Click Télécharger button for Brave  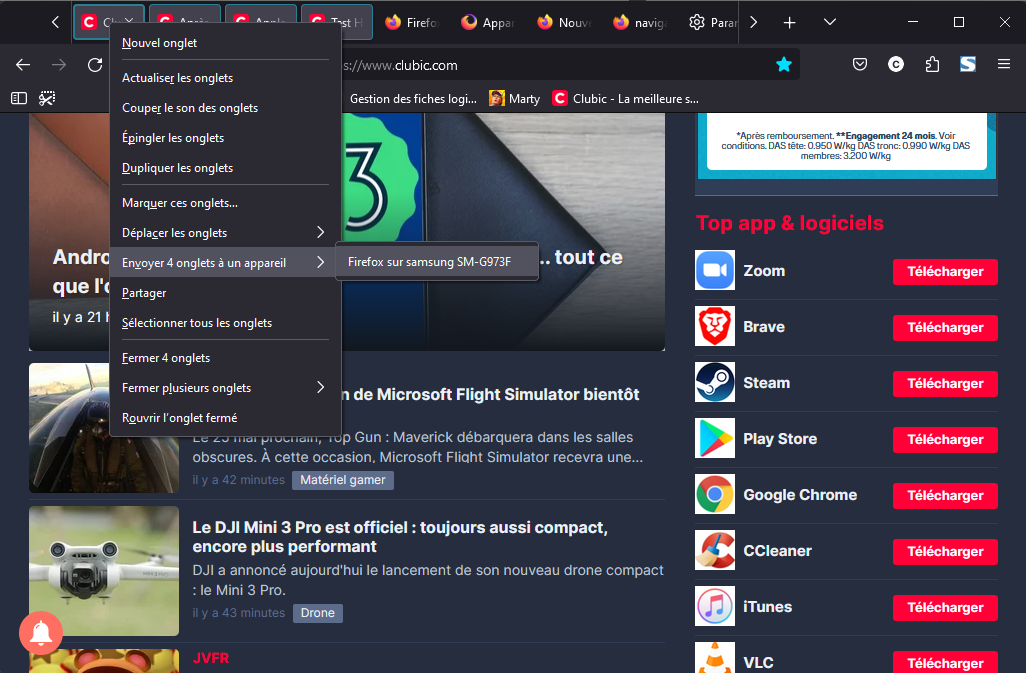(945, 328)
